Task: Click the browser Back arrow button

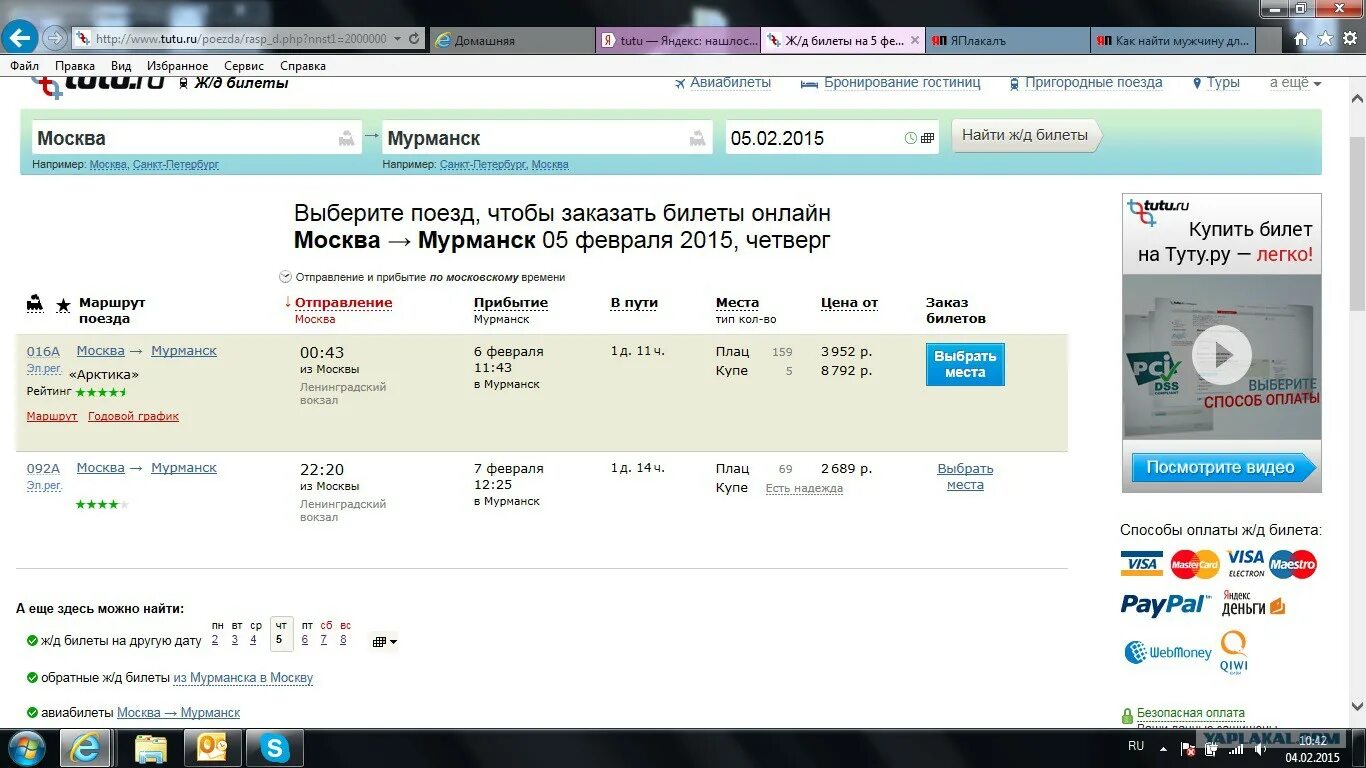Action: 19,38
